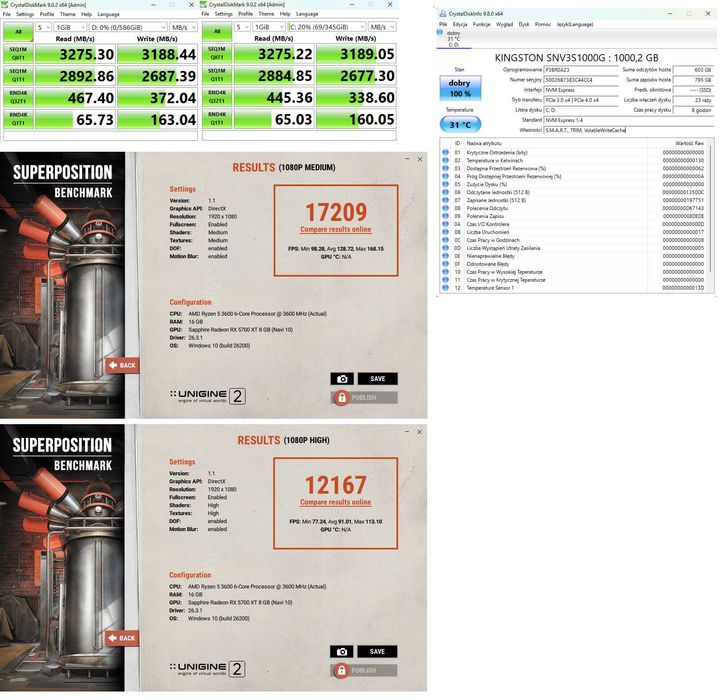Click 3275.30 read result in D: drive CrystalDiskMark
This screenshot has height=700, width=725.
click(74, 54)
